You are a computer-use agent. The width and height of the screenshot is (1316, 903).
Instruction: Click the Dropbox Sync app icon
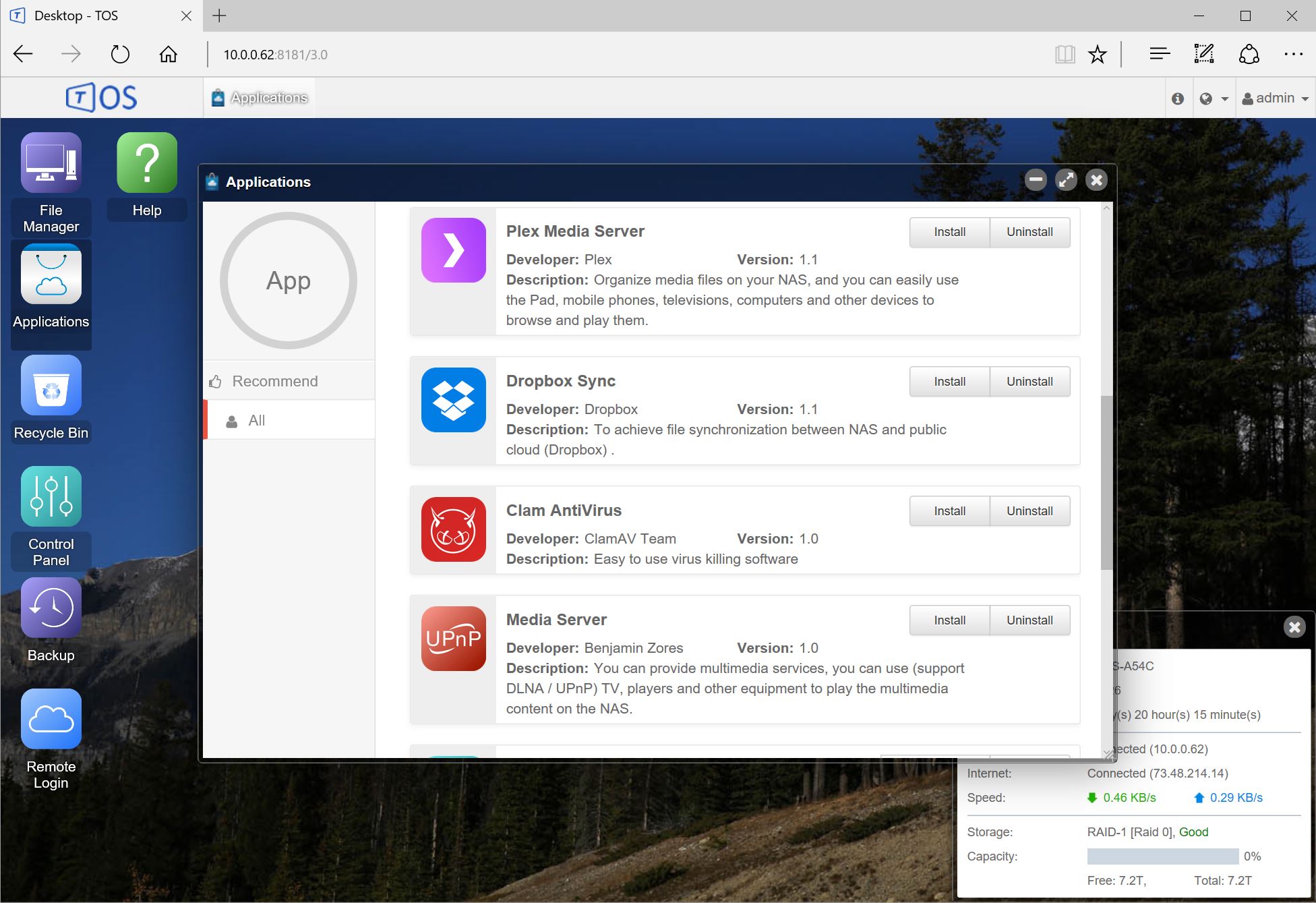tap(454, 400)
